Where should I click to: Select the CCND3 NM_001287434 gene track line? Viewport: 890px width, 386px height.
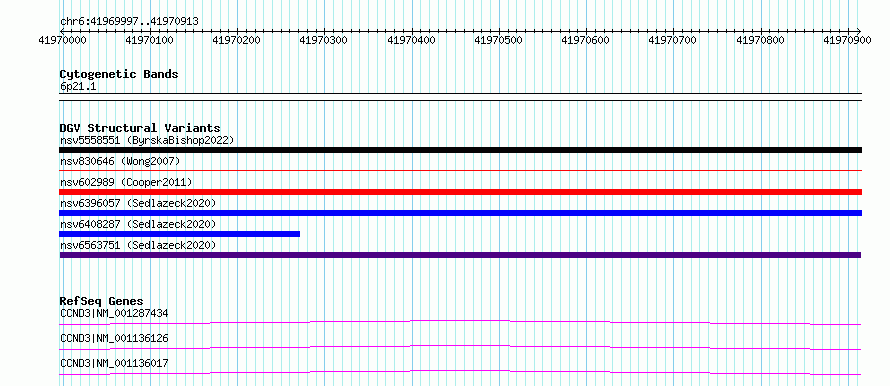click(x=460, y=322)
